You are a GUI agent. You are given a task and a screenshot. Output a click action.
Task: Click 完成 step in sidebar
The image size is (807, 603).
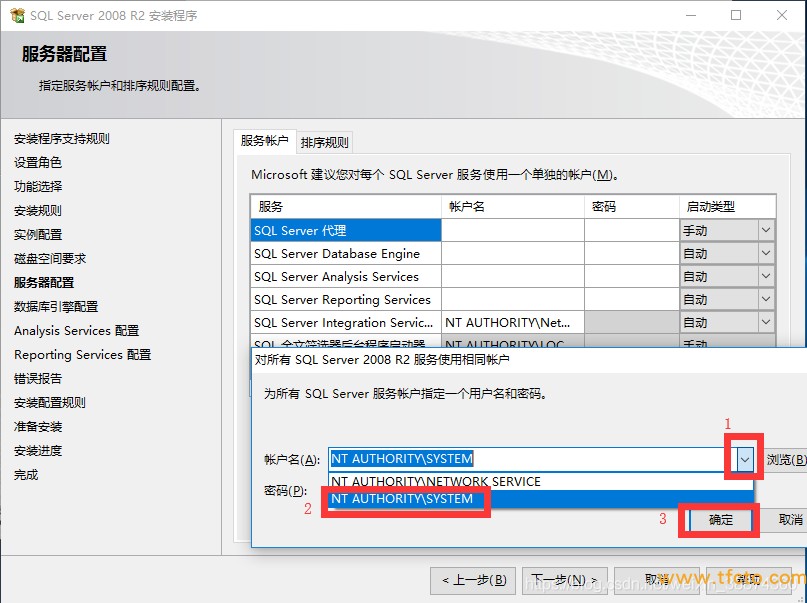(26, 474)
